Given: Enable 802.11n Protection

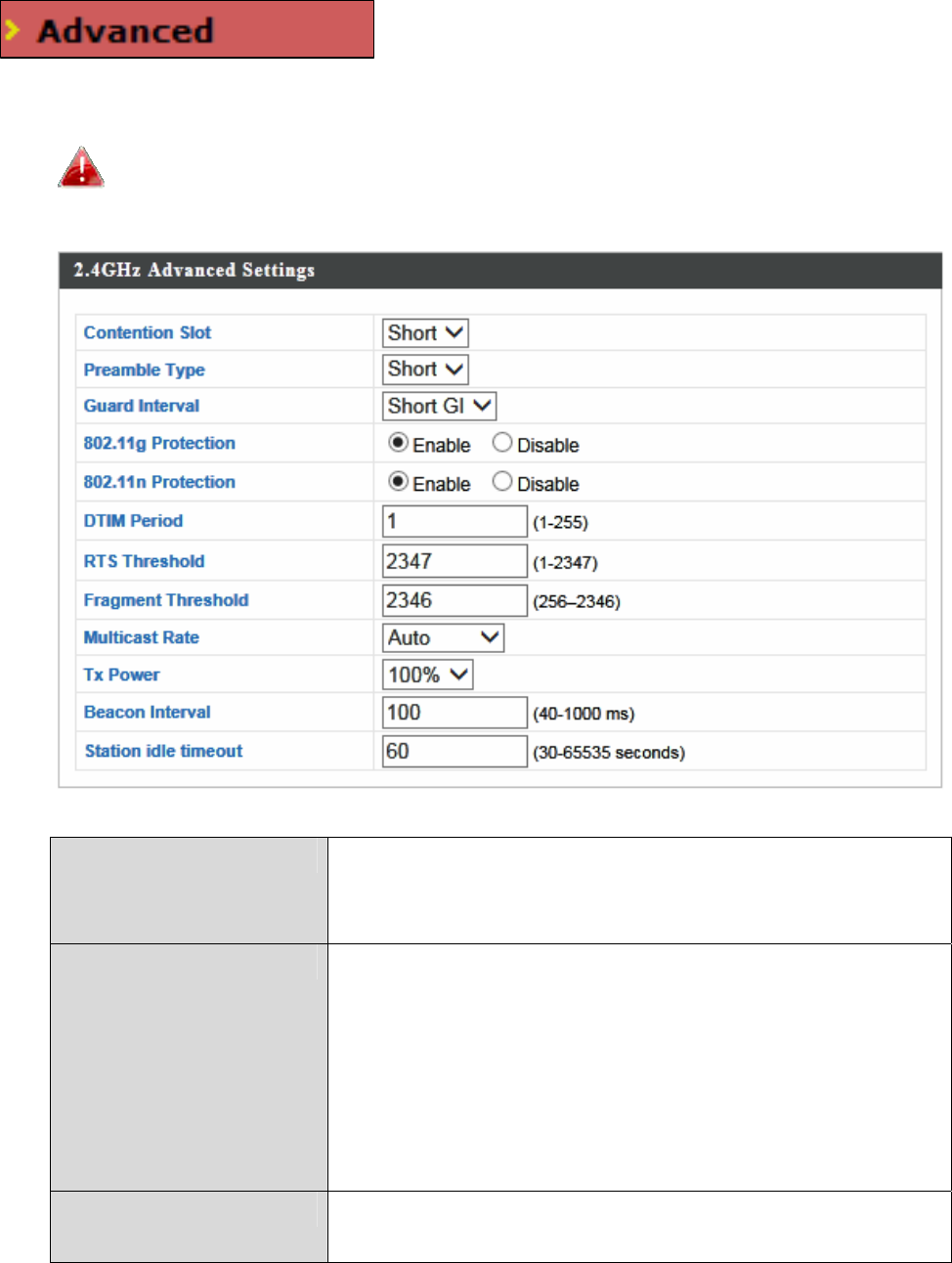Looking at the screenshot, I should 398,482.
